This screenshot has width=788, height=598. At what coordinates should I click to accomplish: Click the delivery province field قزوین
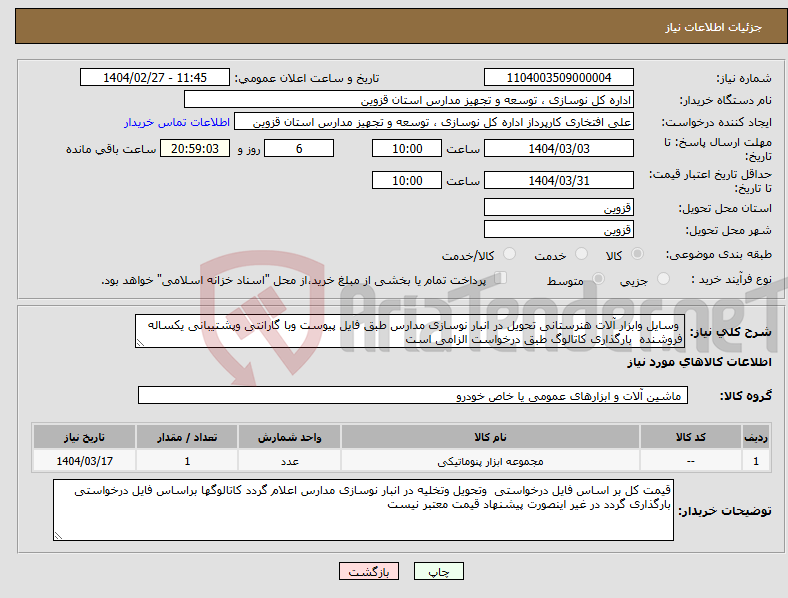558,207
